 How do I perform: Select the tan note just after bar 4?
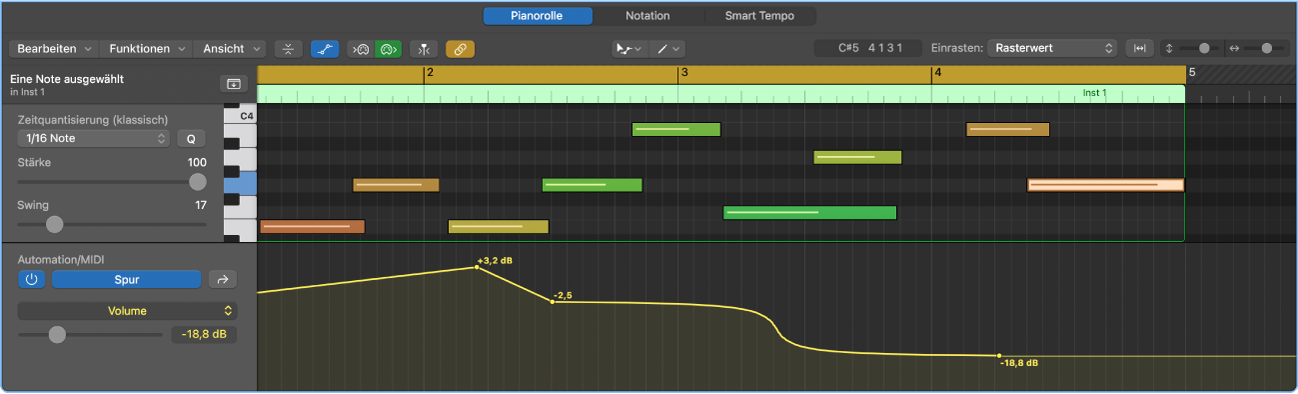(x=1008, y=129)
